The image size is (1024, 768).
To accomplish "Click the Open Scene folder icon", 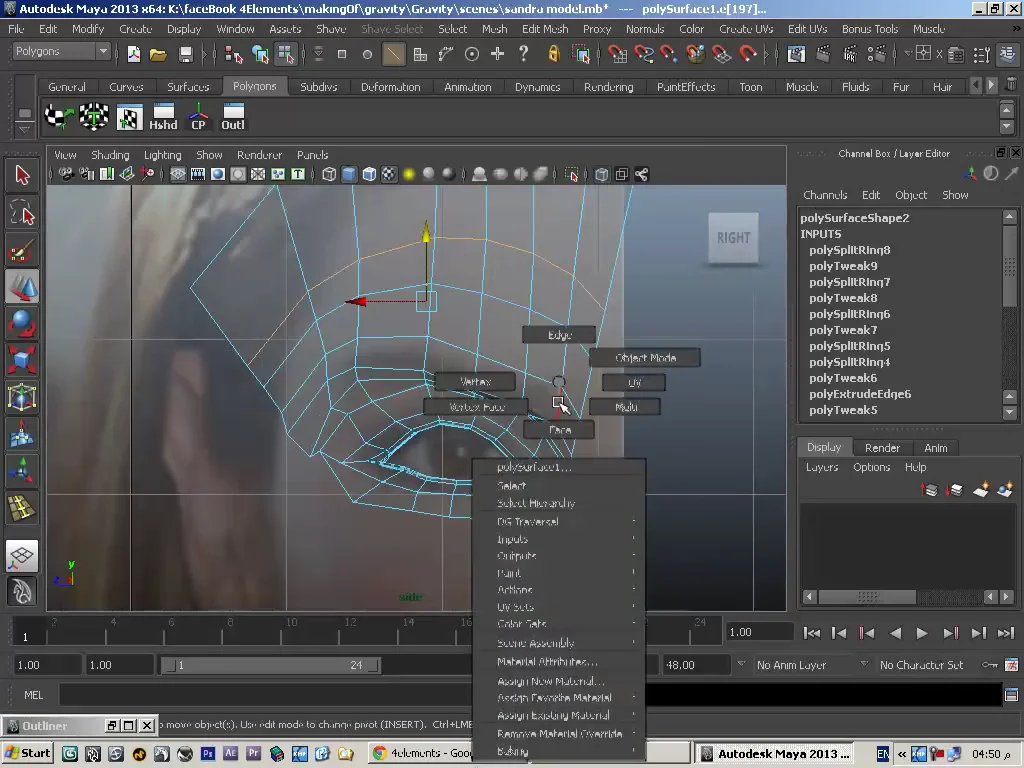I will coord(158,54).
